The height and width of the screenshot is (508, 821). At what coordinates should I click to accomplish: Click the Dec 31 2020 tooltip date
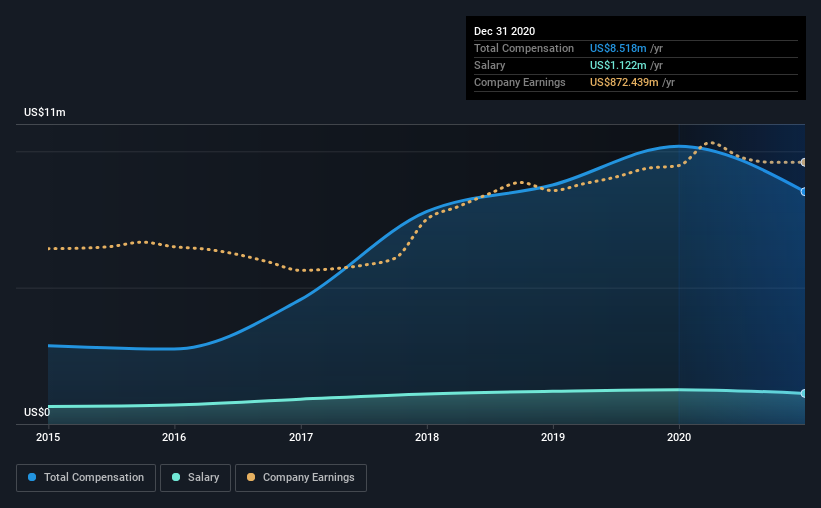[x=504, y=31]
